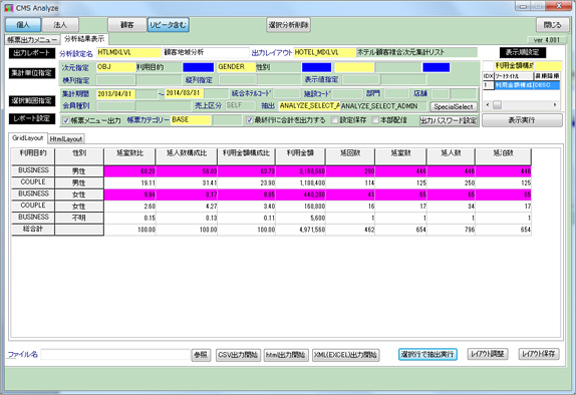The height and width of the screenshot is (395, 576).
Task: Toggle the リピータ含む button
Action: pyautogui.click(x=168, y=25)
